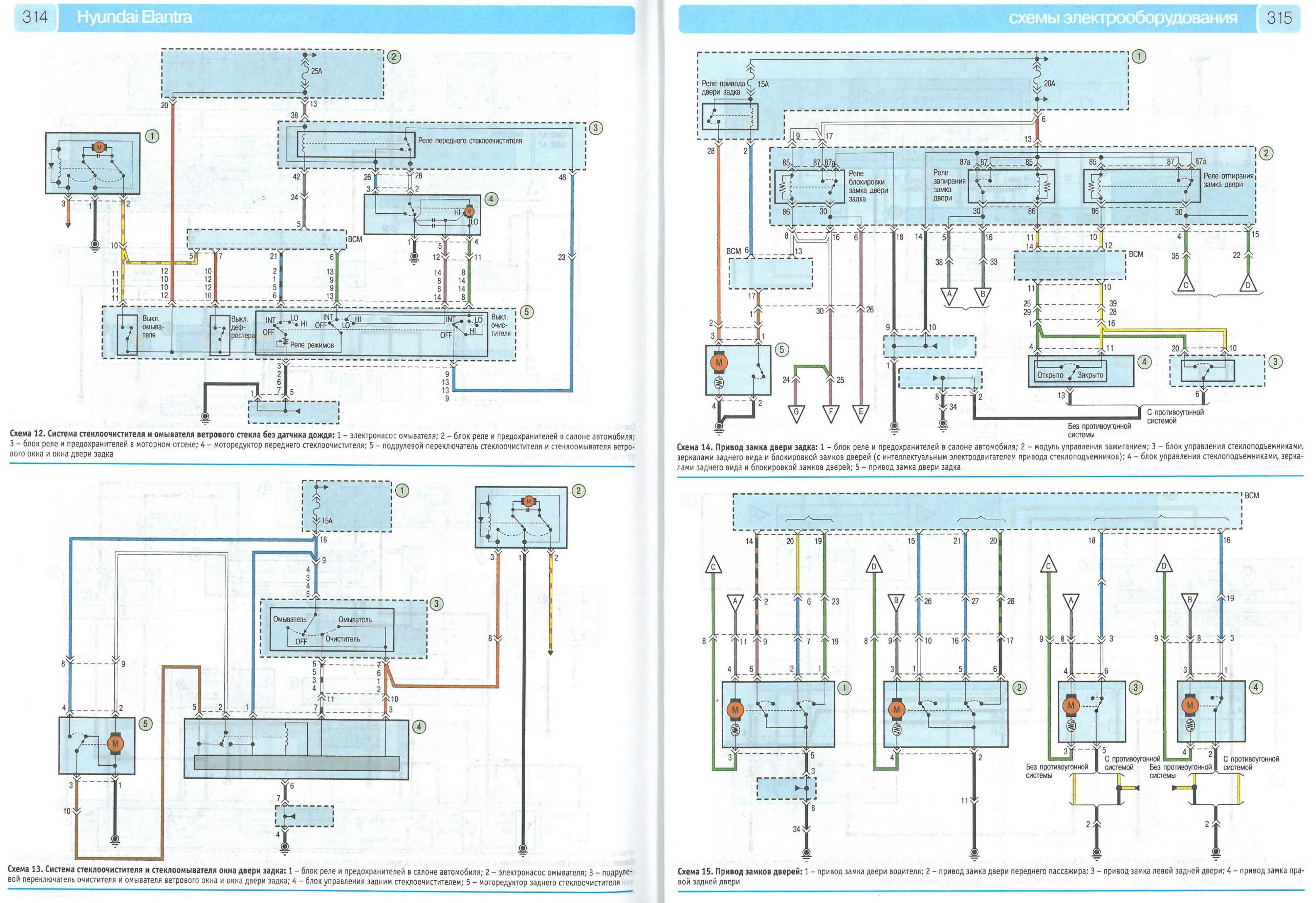
Task: Click the Выкл. дефростера switch symbol
Action: (x=219, y=336)
